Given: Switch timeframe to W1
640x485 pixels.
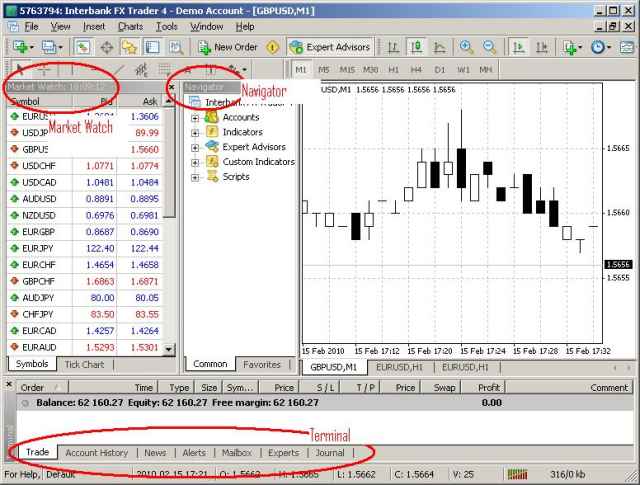Looking at the screenshot, I should click(463, 69).
